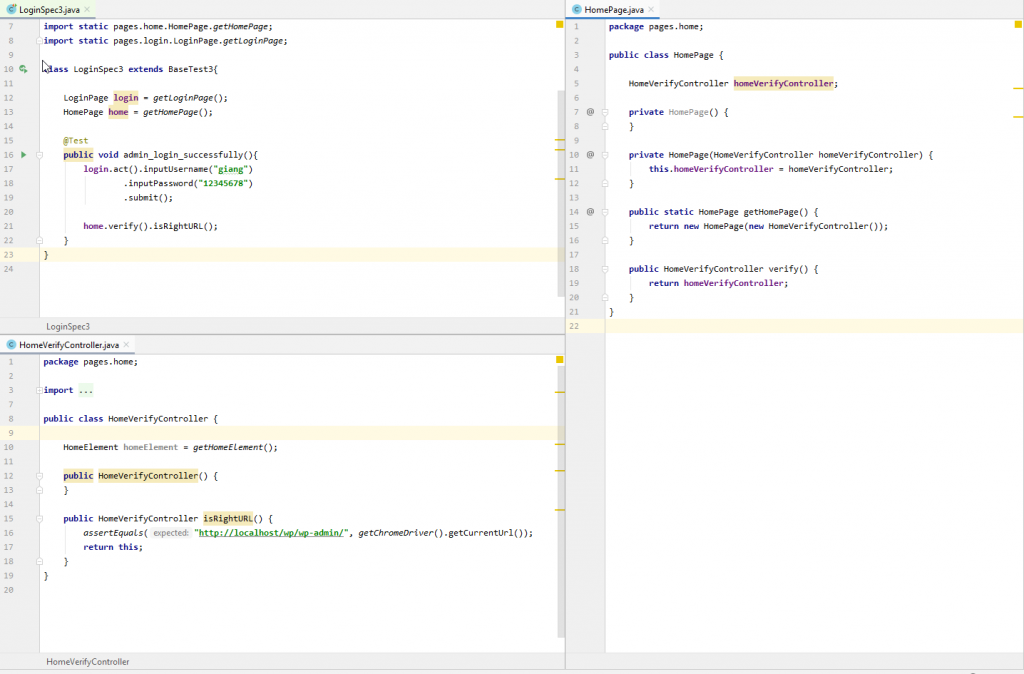Click inspection status square in LoginSpec3.java editor
Viewport: 1024px width, 674px height.
(x=560, y=26)
